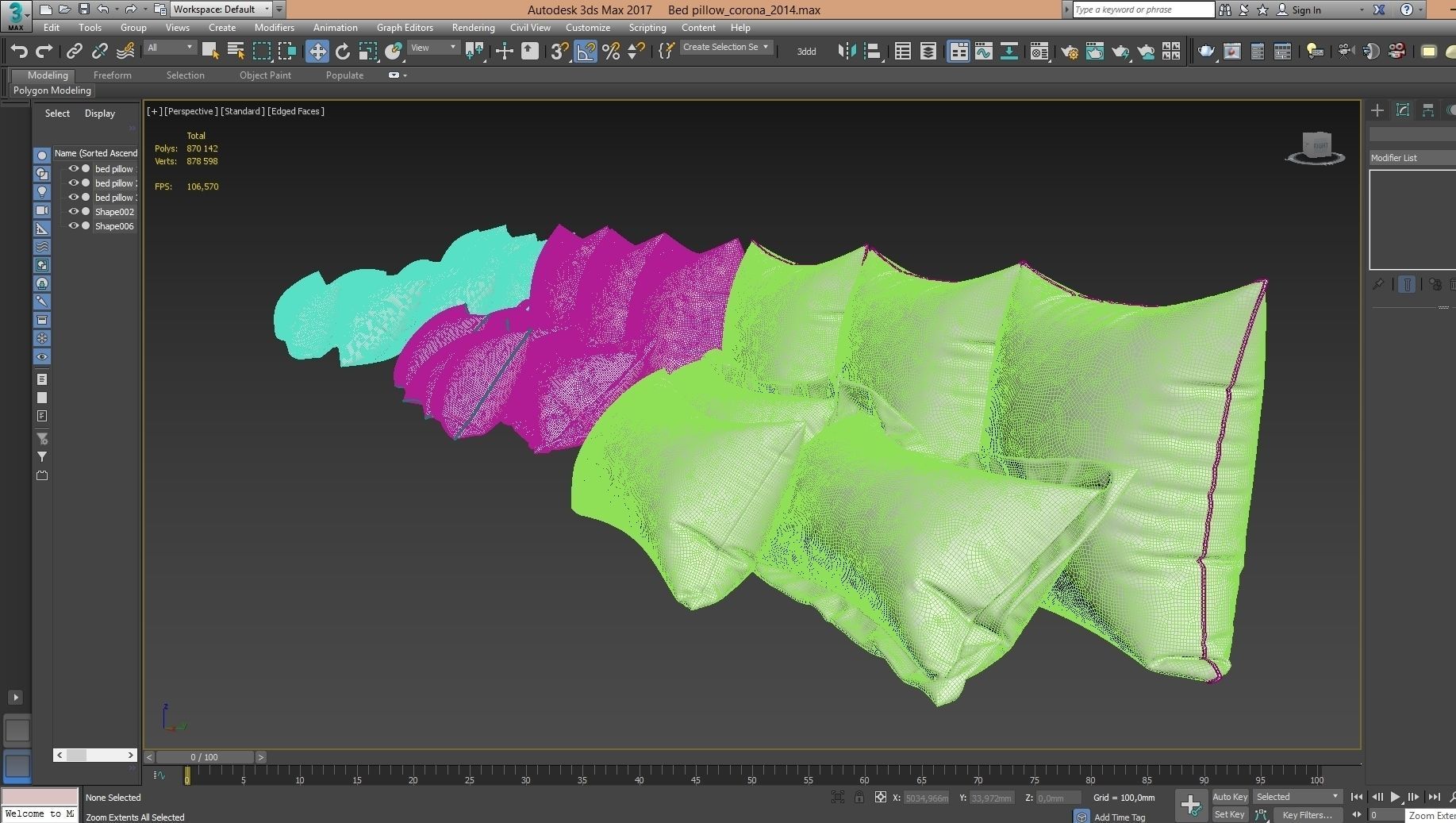Click the keyword search field

coord(1143,10)
